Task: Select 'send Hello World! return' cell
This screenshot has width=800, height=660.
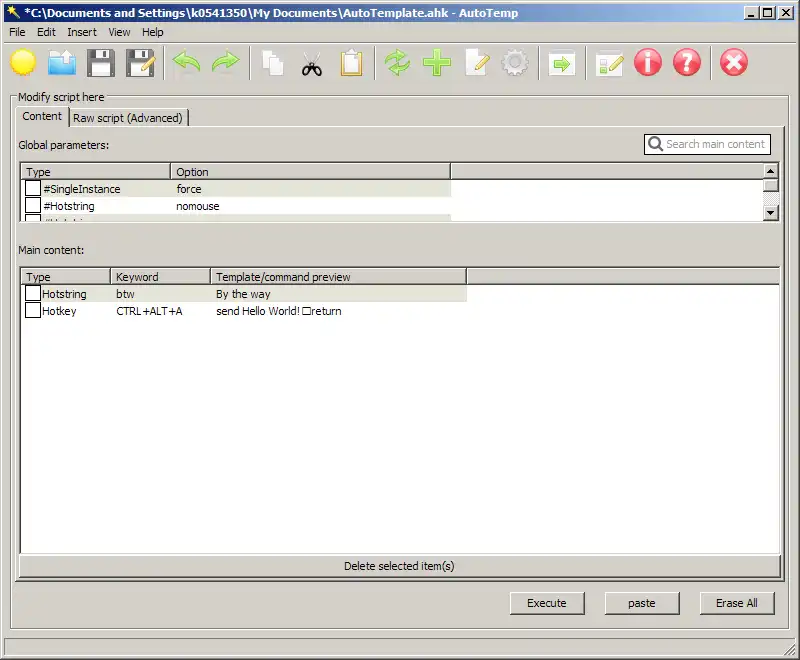Action: tap(279, 311)
